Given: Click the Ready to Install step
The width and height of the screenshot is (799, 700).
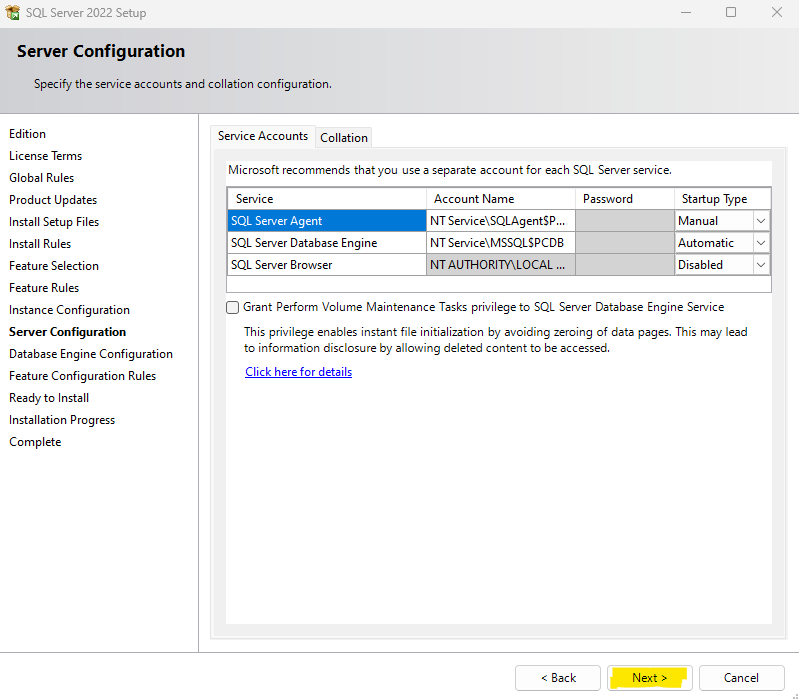Looking at the screenshot, I should click(x=49, y=398).
